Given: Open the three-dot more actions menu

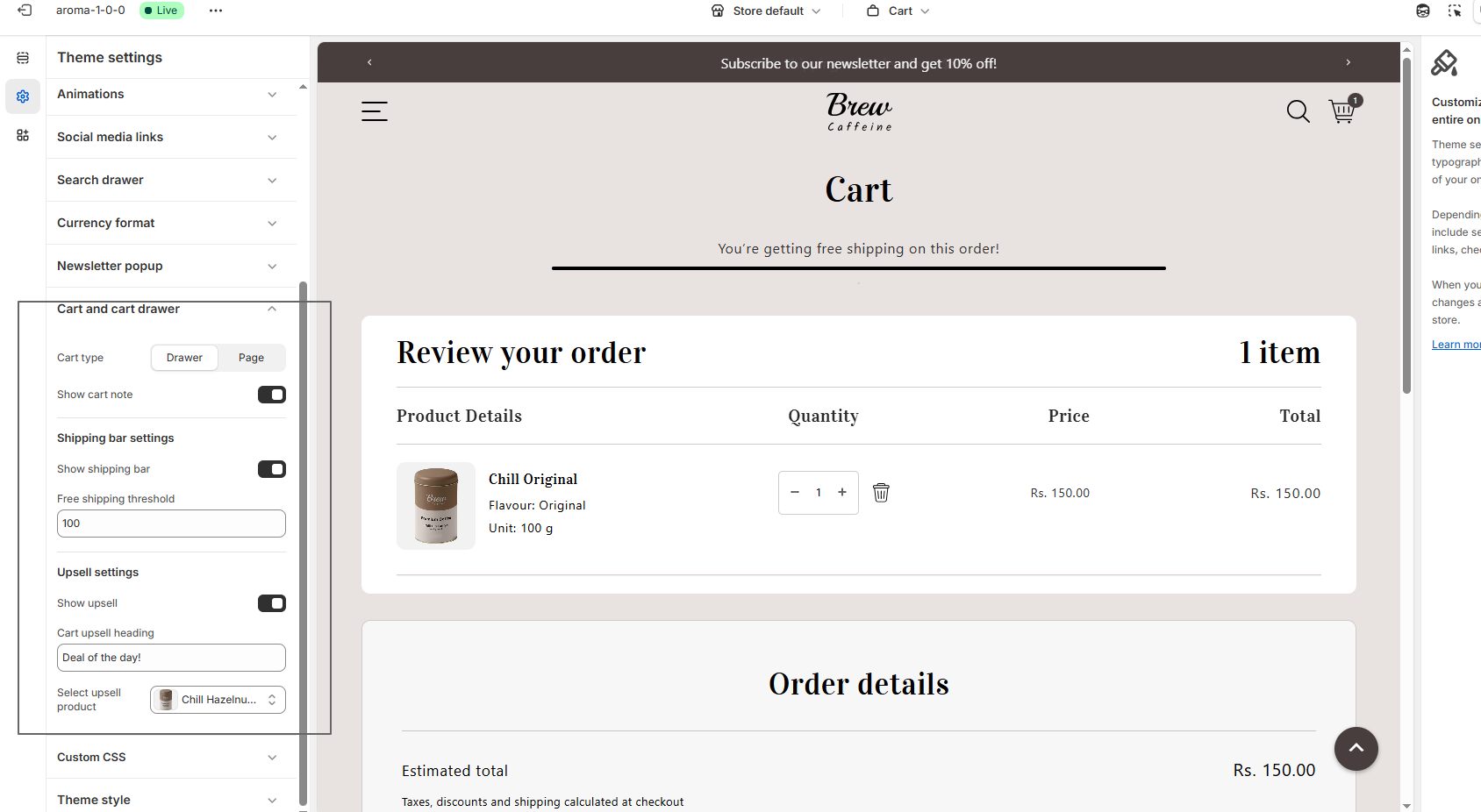Looking at the screenshot, I should (216, 11).
